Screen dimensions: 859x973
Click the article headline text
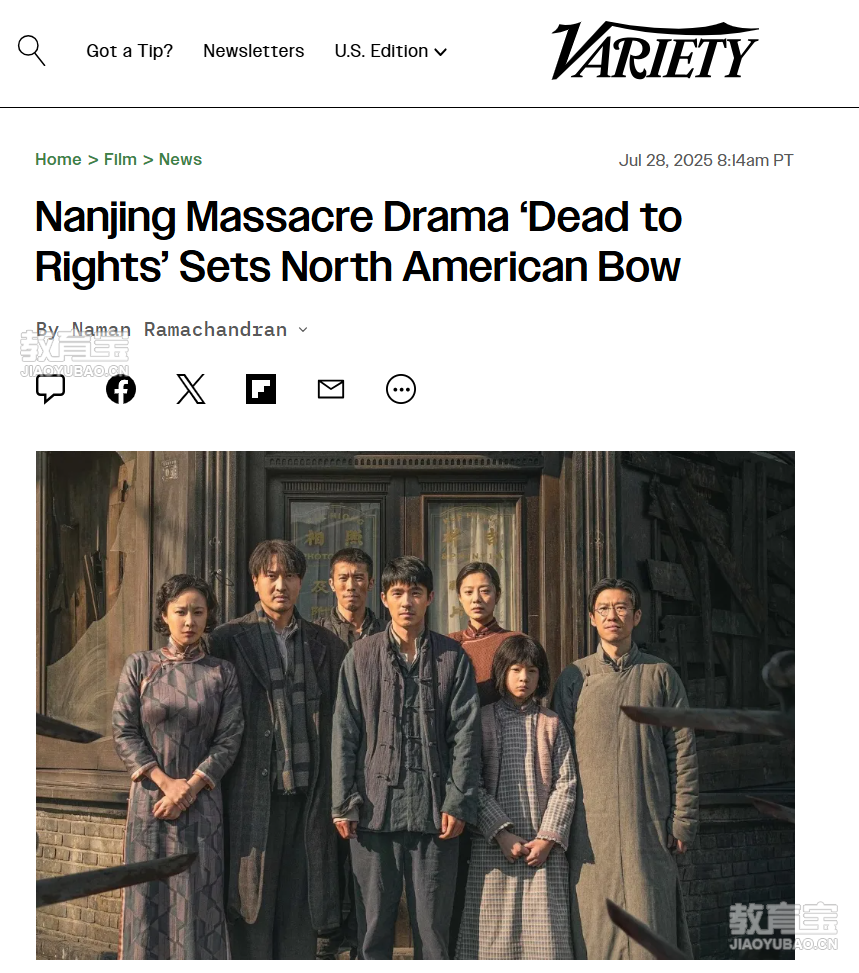point(358,242)
